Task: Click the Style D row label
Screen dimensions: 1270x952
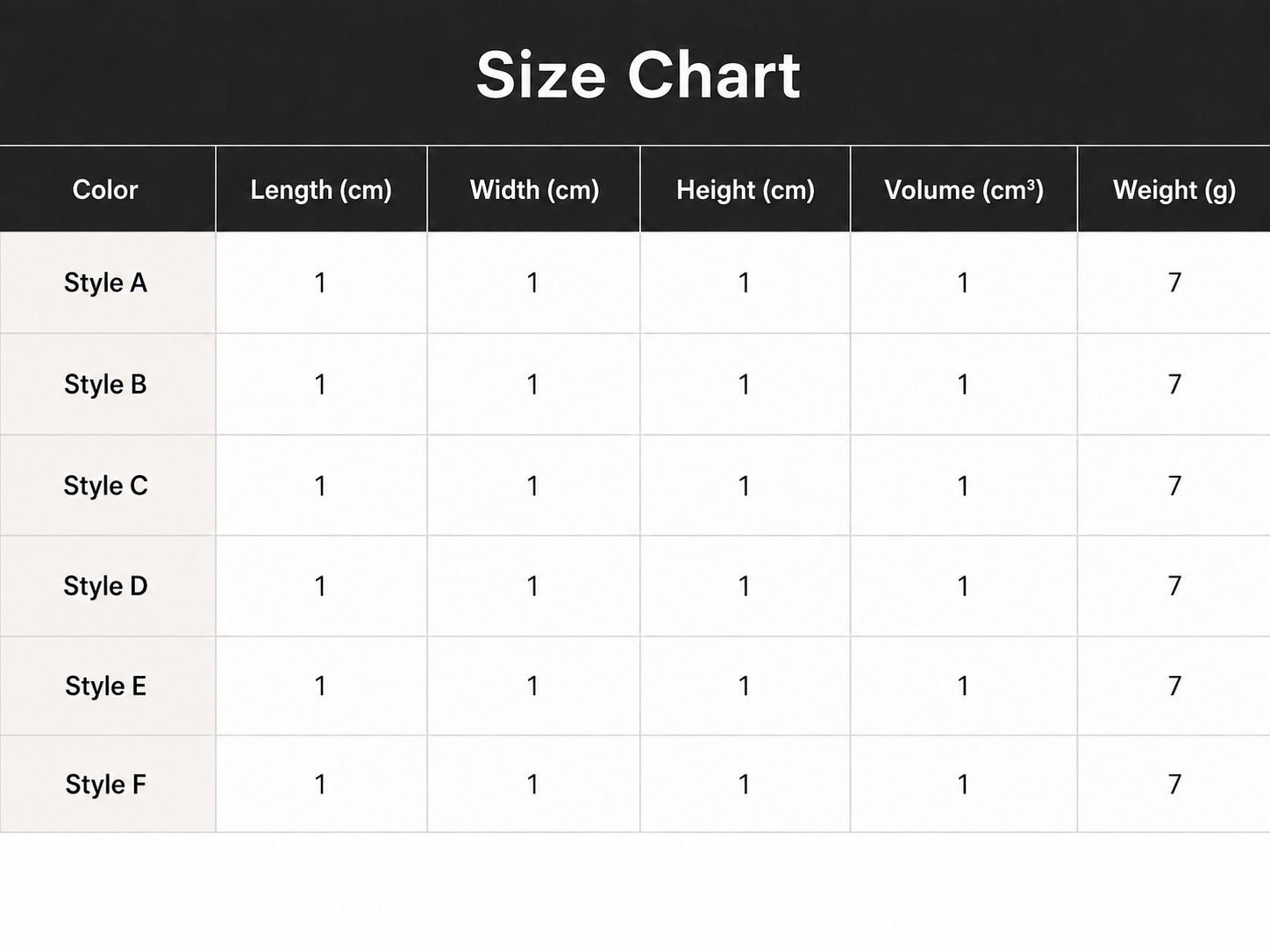Action: [x=105, y=586]
